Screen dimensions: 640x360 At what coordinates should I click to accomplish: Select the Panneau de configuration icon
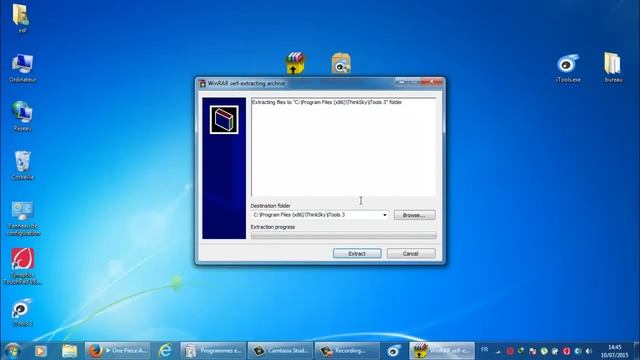[23, 218]
